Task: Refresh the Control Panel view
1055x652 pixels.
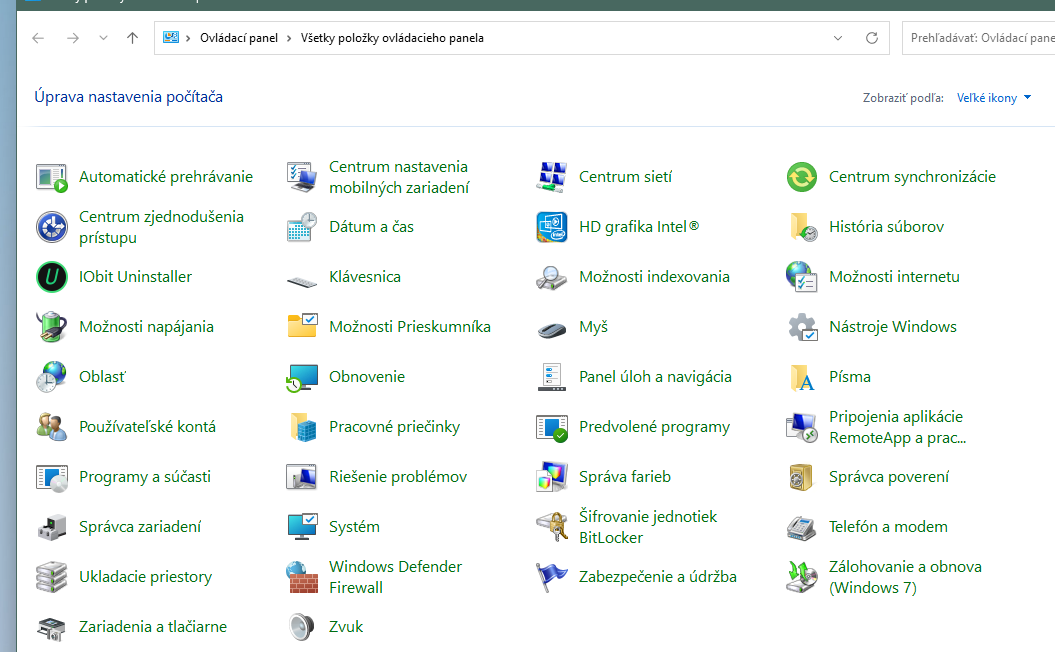Action: [x=869, y=37]
